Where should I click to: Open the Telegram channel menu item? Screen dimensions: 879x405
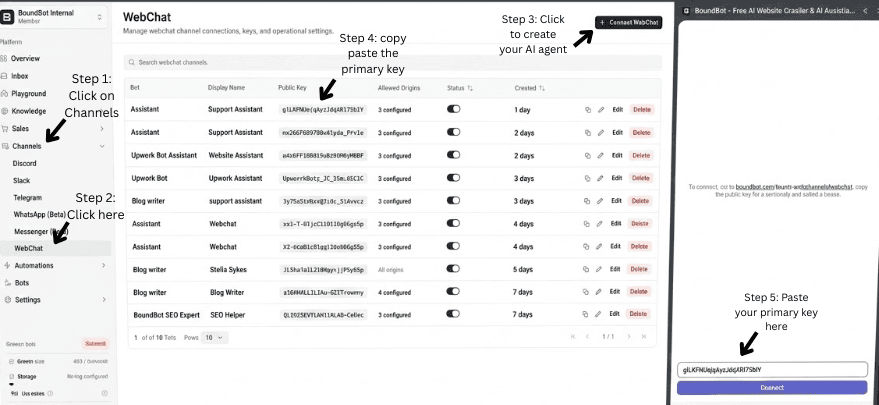click(28, 197)
